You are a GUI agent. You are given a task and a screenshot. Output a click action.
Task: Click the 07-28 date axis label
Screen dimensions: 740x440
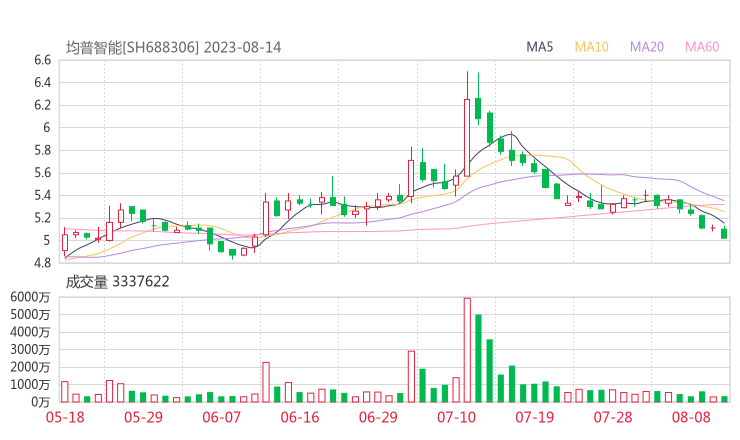point(613,417)
